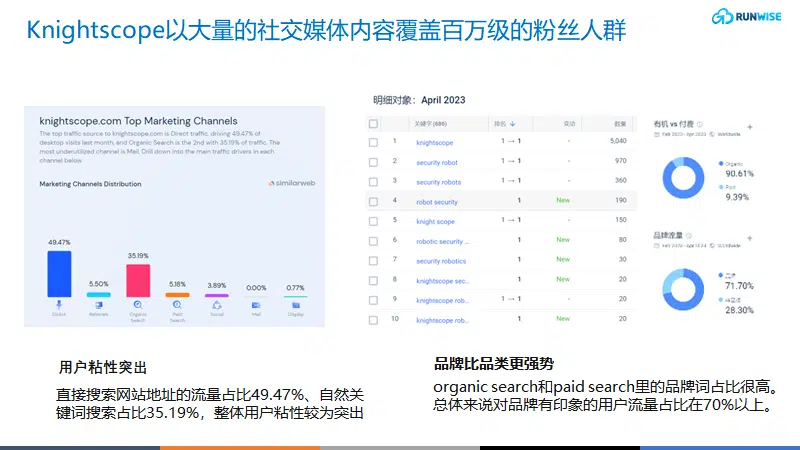Screen dimensions: 800x450
Task: Click the sort arrow in 排名 column
Action: tap(512, 124)
